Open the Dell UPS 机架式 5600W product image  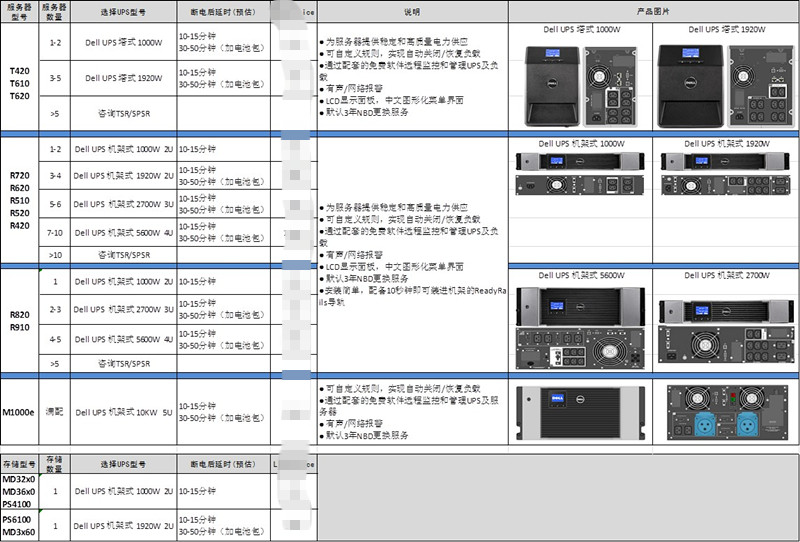click(x=580, y=328)
